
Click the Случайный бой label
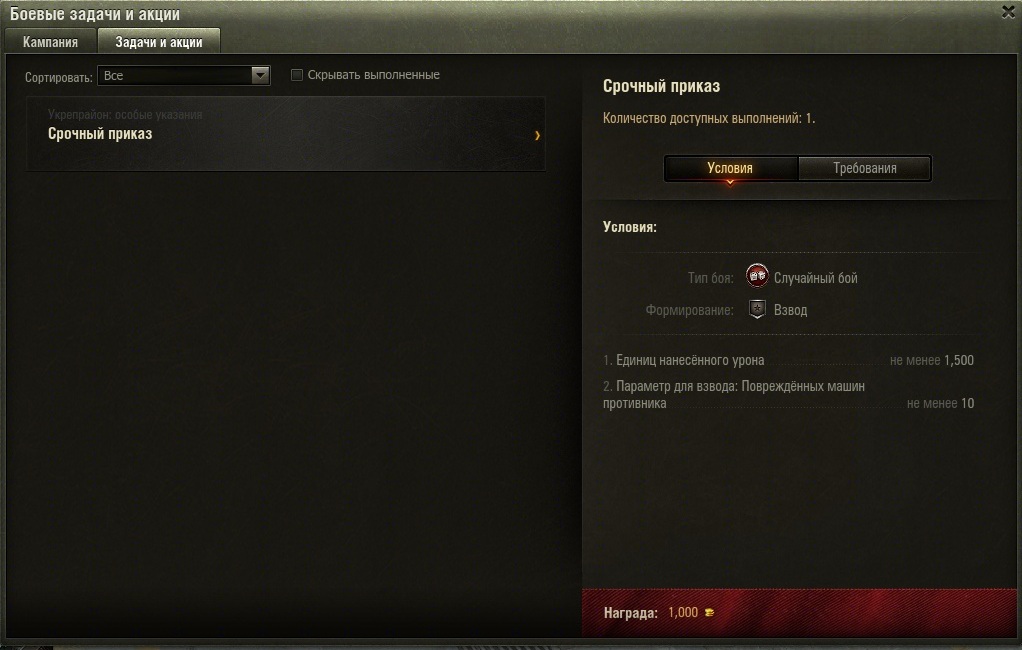pos(815,278)
